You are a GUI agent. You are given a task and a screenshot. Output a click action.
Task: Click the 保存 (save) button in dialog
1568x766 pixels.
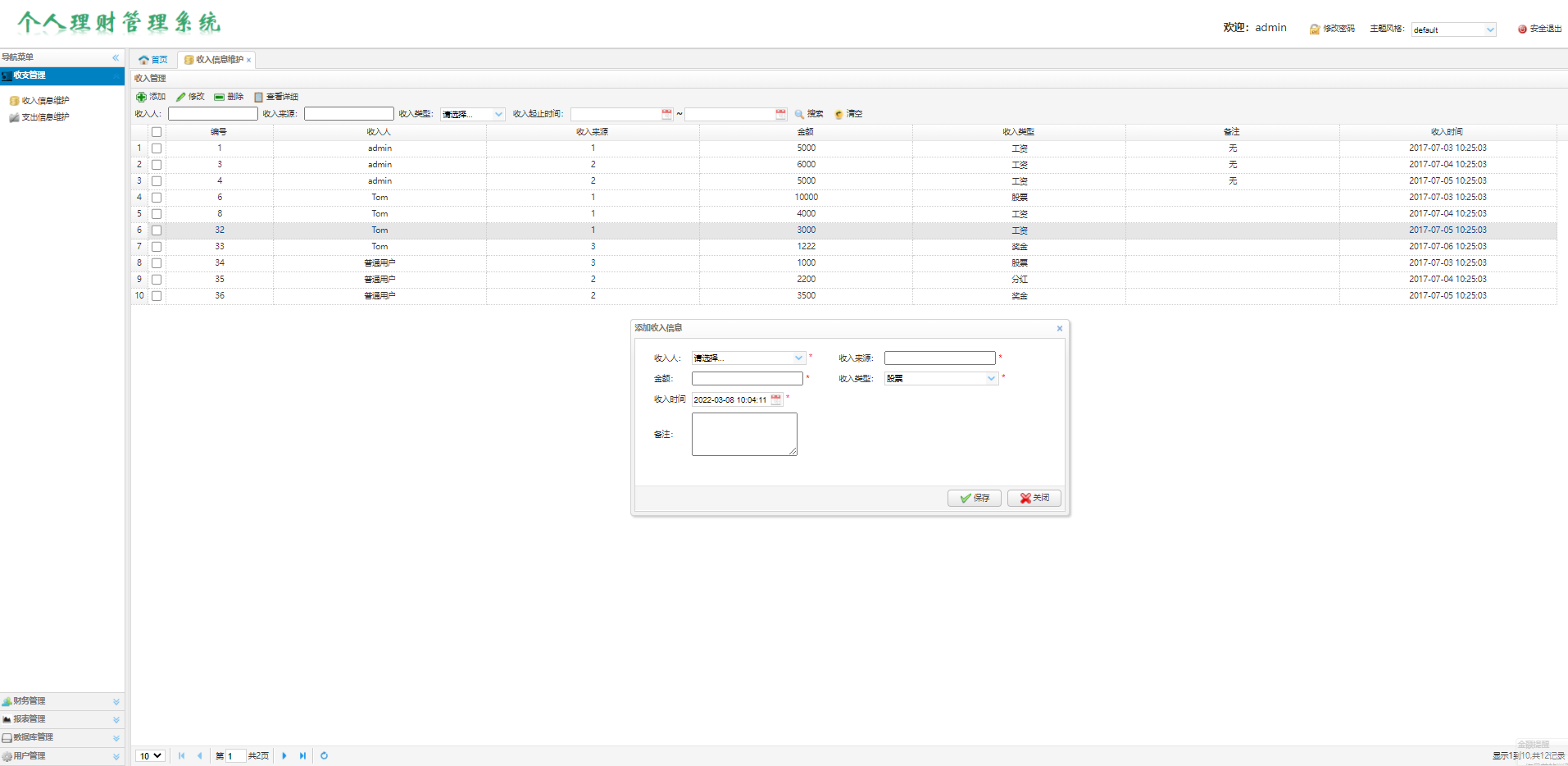[975, 498]
